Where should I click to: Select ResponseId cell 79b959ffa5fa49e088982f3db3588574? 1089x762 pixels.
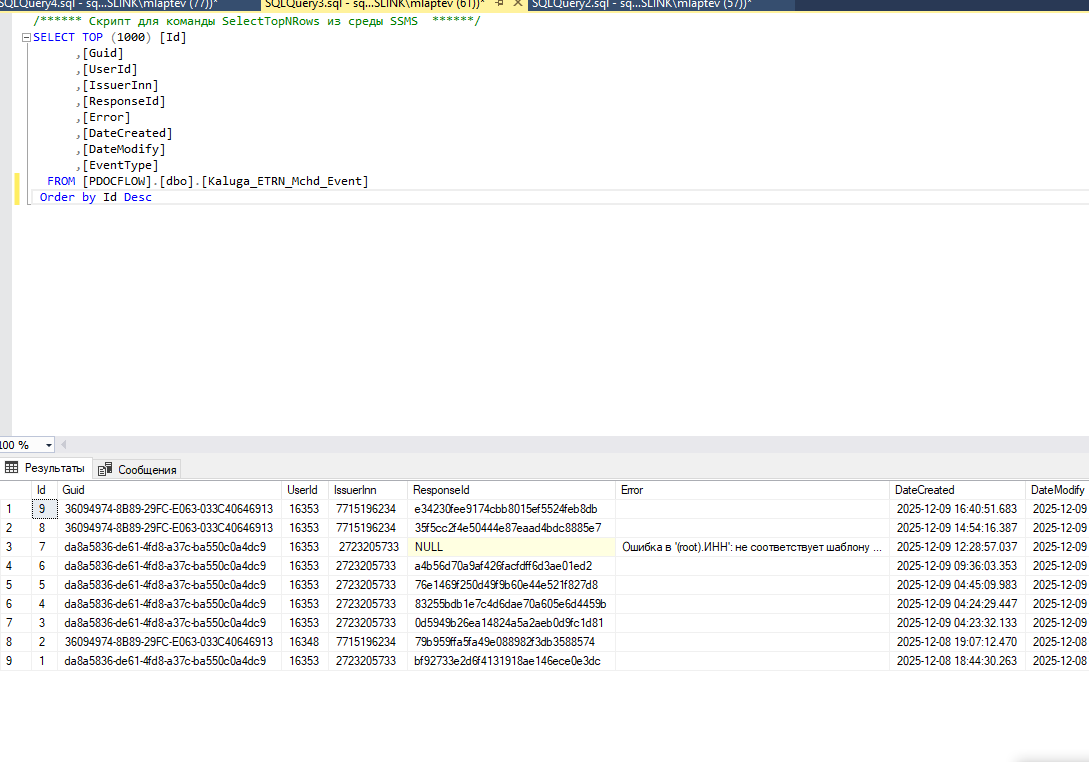click(x=511, y=642)
